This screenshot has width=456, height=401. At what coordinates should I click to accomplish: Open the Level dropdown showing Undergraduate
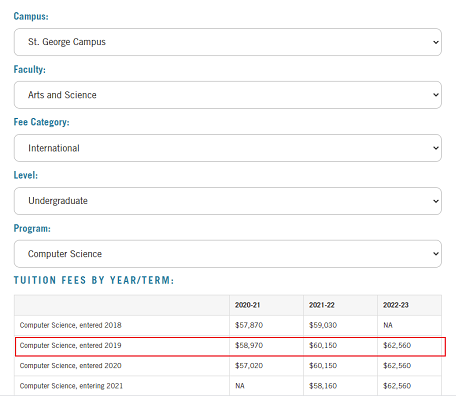tap(228, 201)
